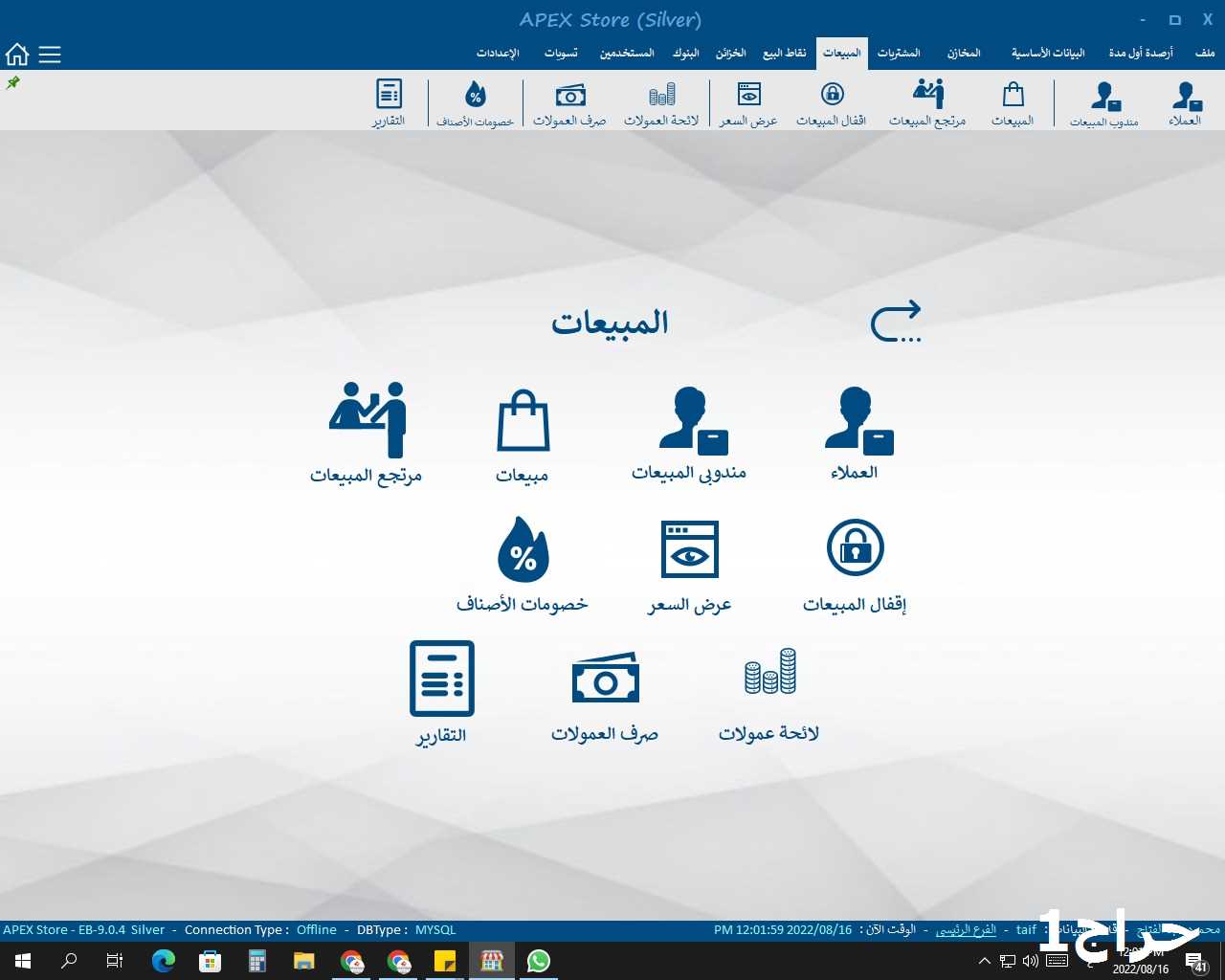Click the back arrow beside المبيعات heading
Viewport: 1225px width, 980px height.
(896, 322)
